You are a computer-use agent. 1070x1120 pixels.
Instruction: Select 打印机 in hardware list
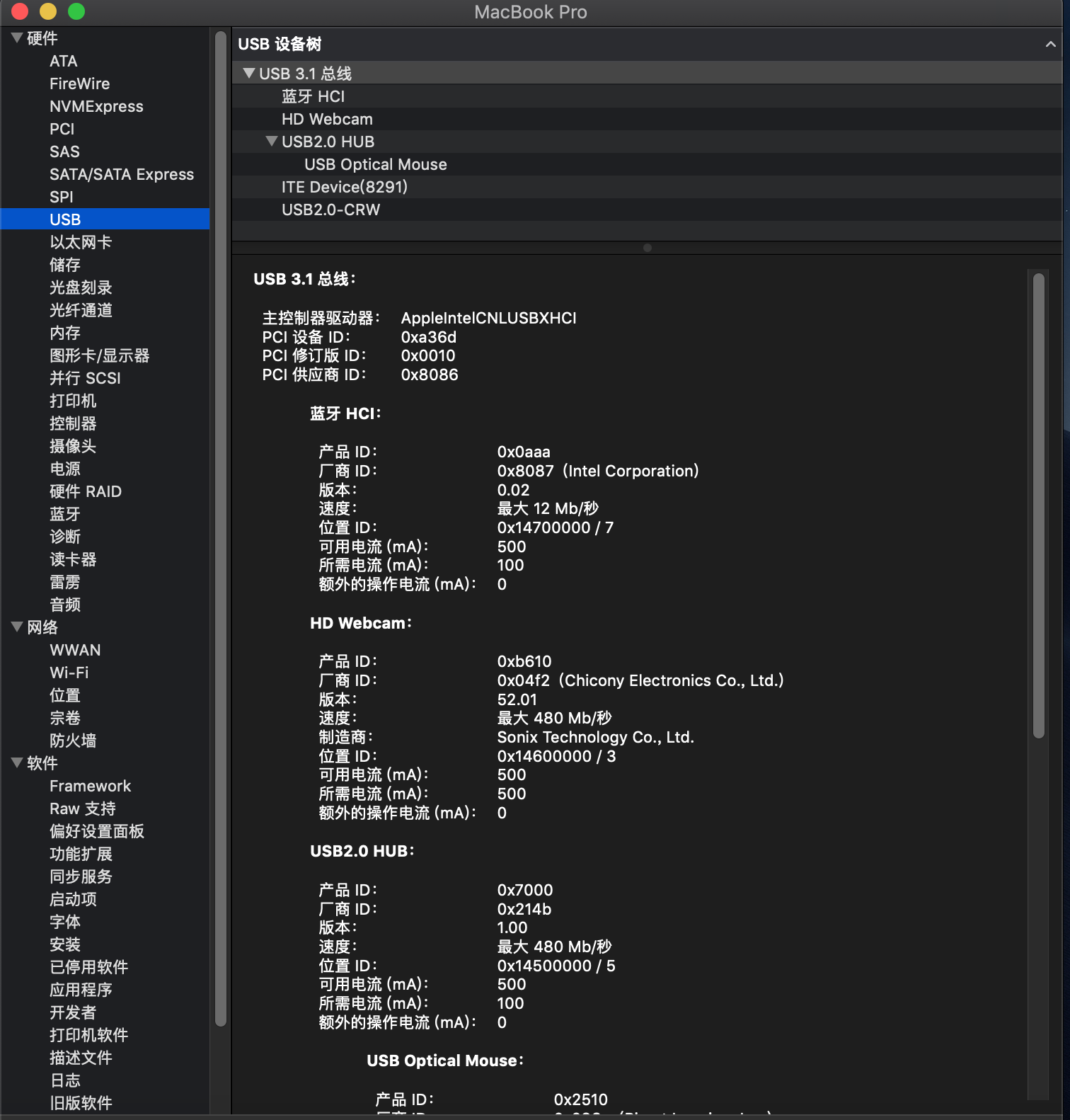tap(73, 401)
